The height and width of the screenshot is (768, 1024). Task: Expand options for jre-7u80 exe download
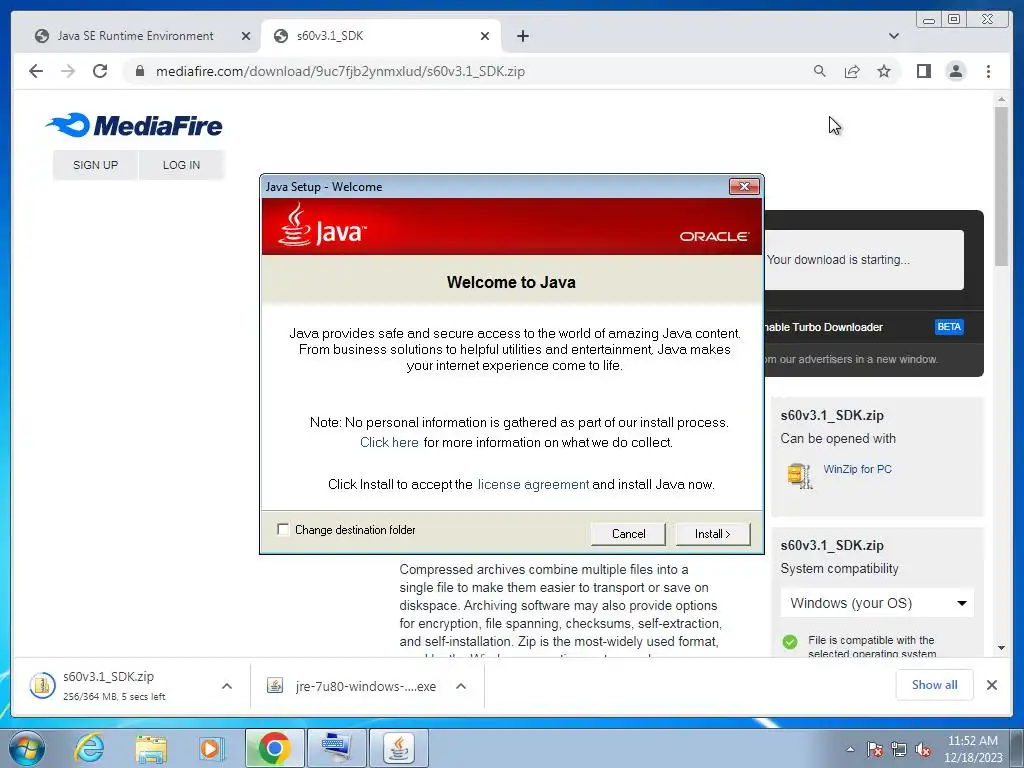coord(460,686)
